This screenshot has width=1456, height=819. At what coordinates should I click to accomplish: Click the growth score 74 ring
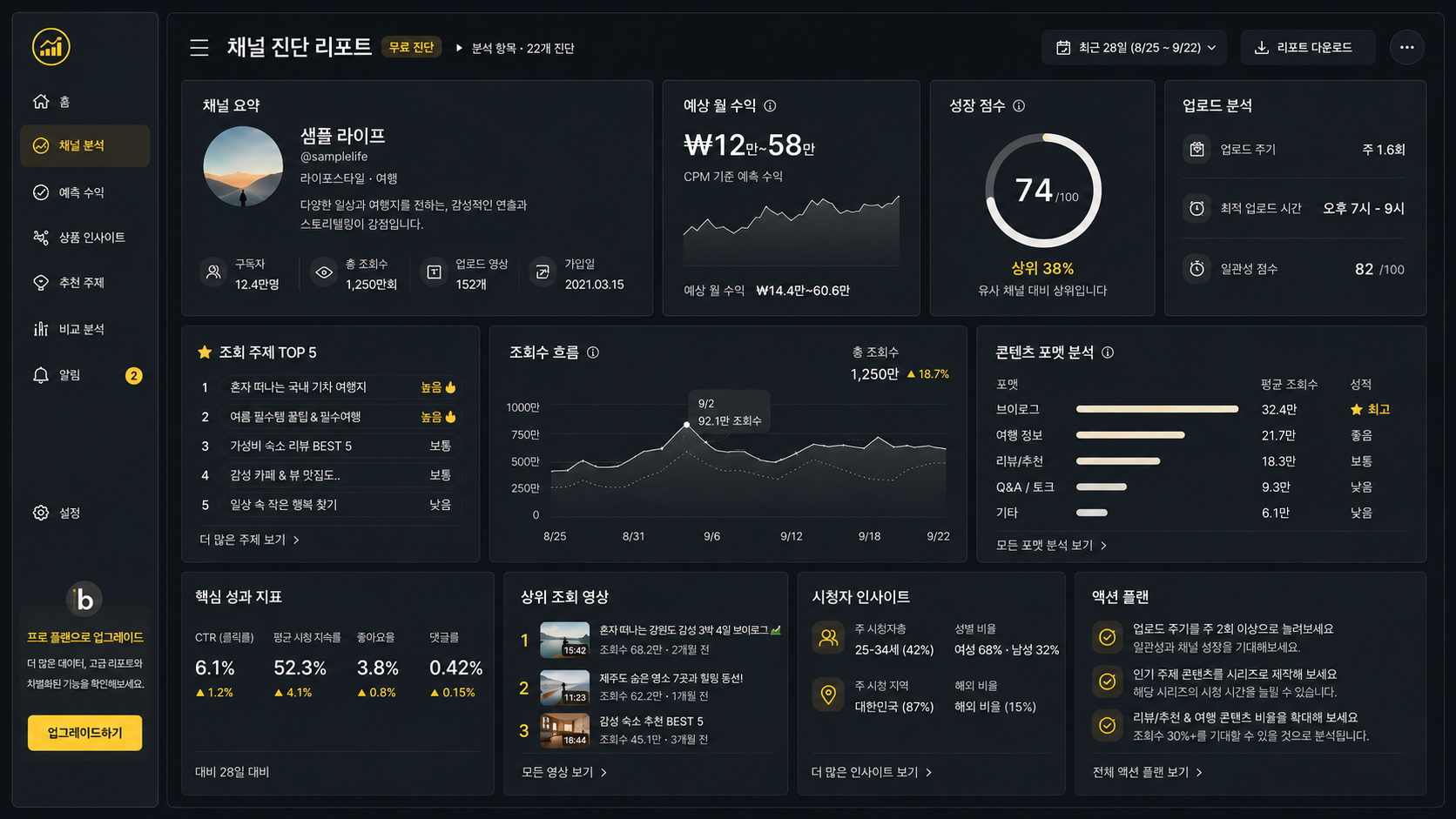coord(1043,191)
